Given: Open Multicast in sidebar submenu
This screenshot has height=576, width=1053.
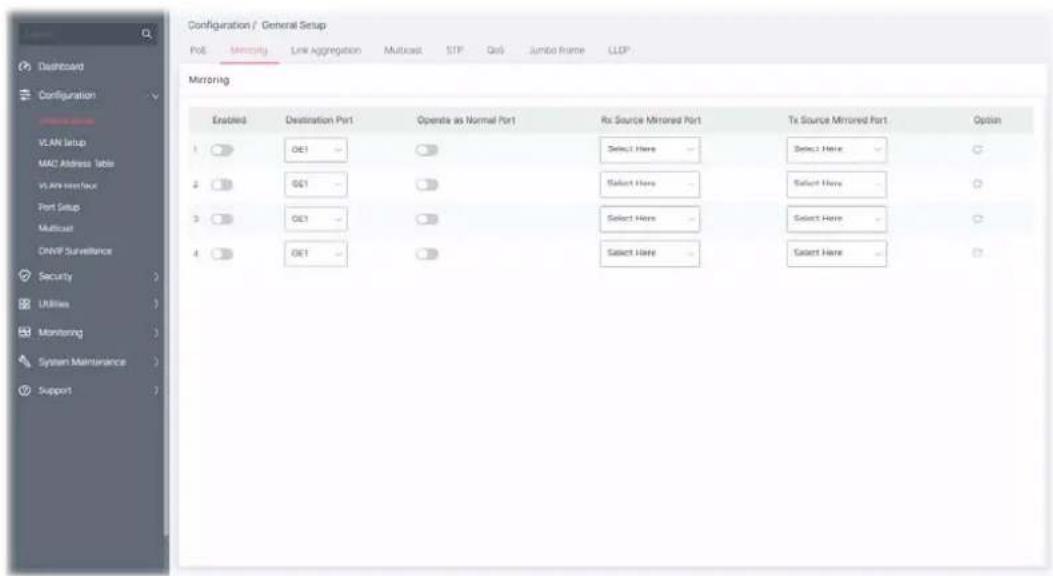Looking at the screenshot, I should pyautogui.click(x=56, y=228).
